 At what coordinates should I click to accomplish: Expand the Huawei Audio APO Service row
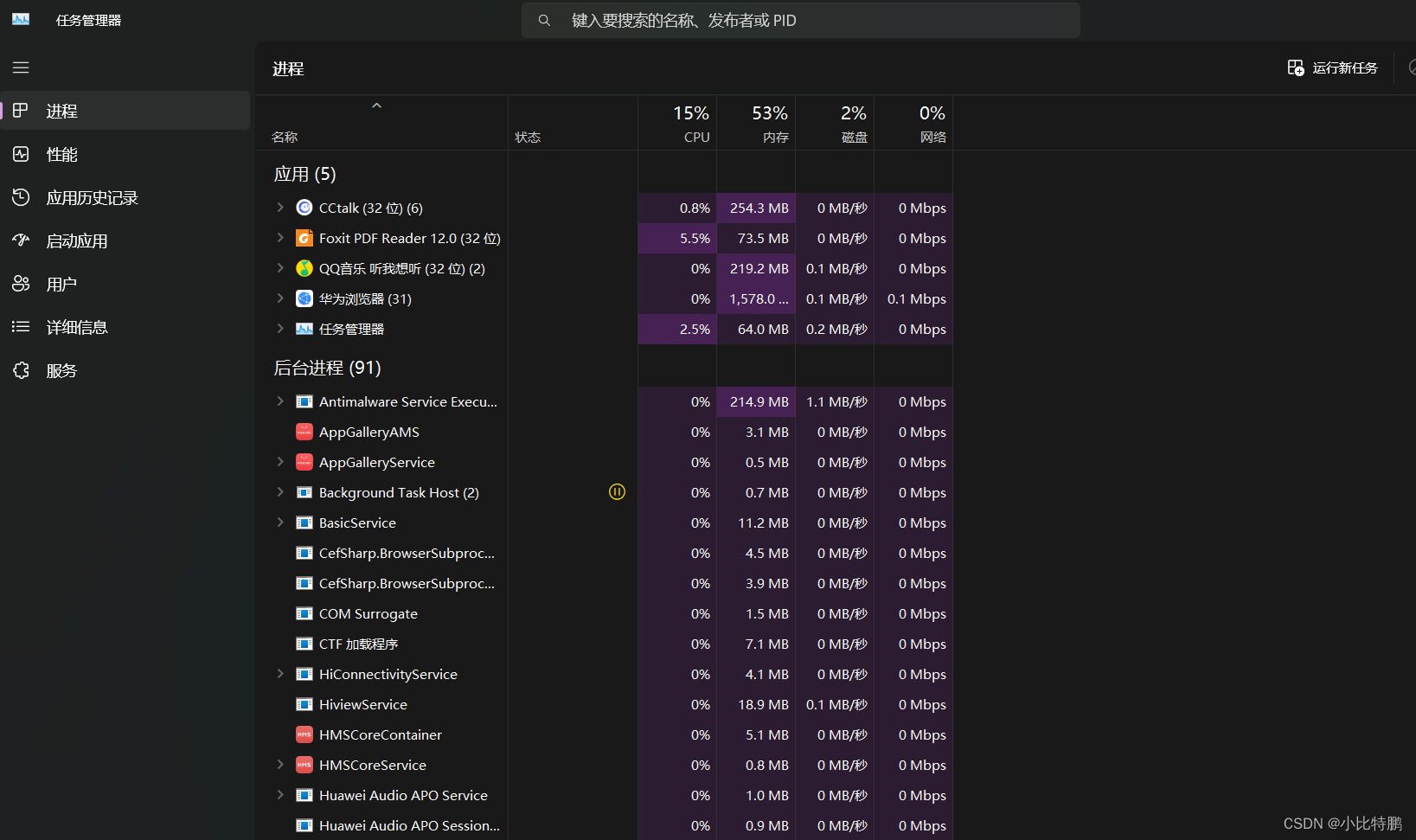(x=280, y=795)
